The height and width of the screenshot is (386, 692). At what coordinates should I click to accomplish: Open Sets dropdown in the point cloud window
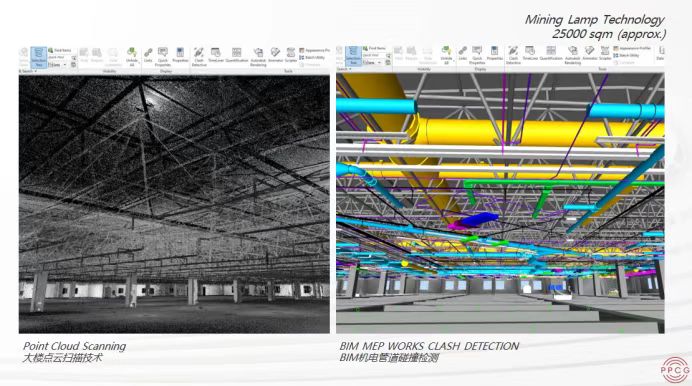[x=57, y=64]
